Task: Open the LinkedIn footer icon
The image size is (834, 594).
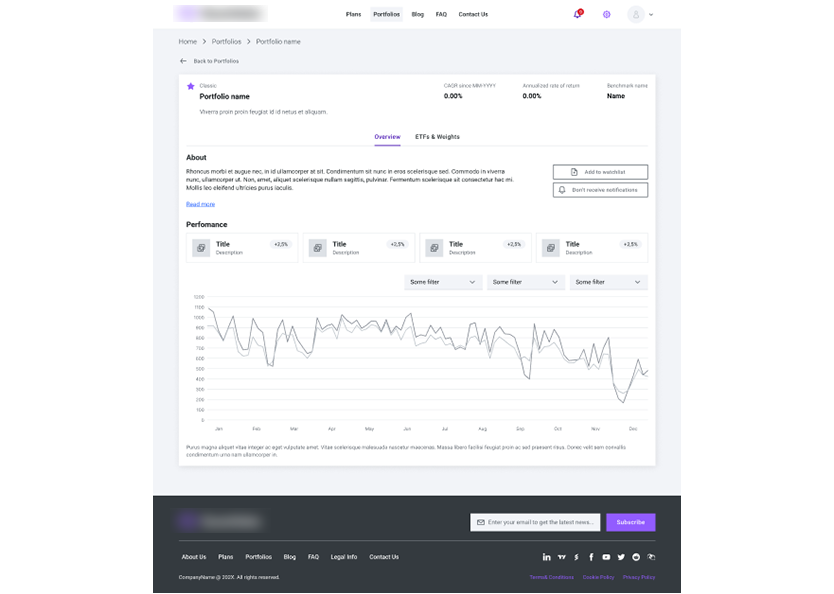Action: pos(547,557)
